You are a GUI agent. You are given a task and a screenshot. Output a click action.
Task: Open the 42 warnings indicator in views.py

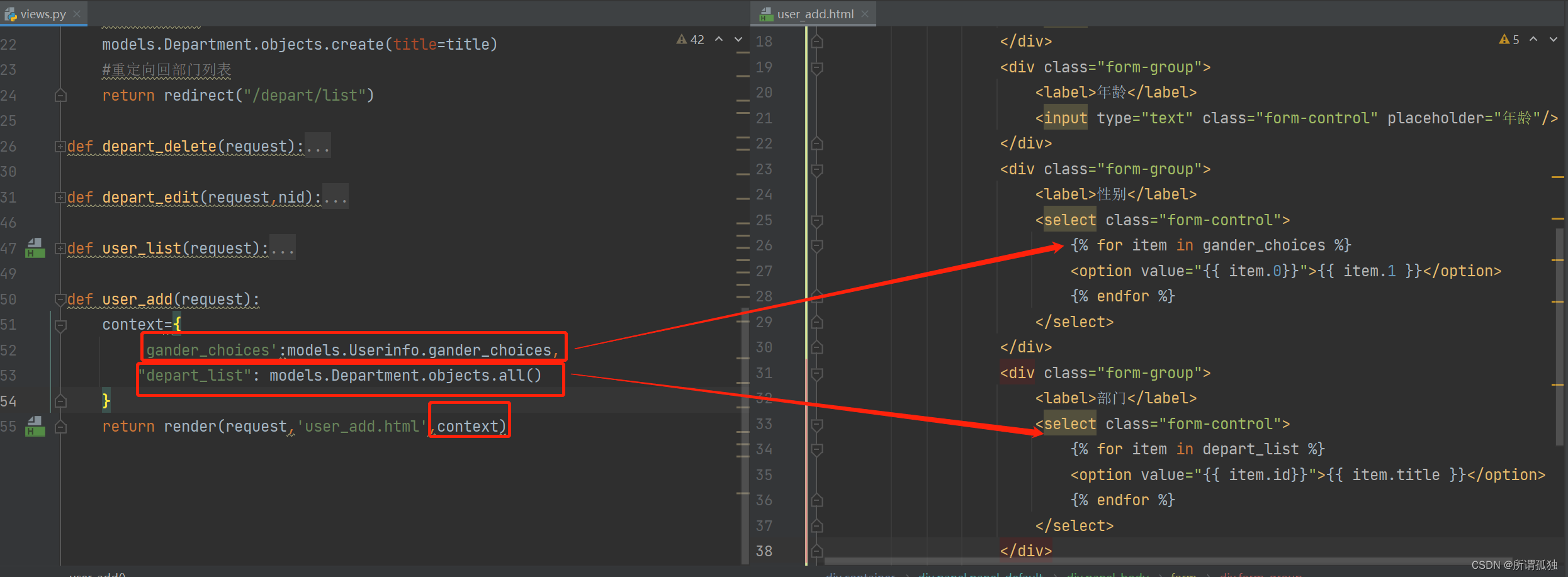[691, 40]
